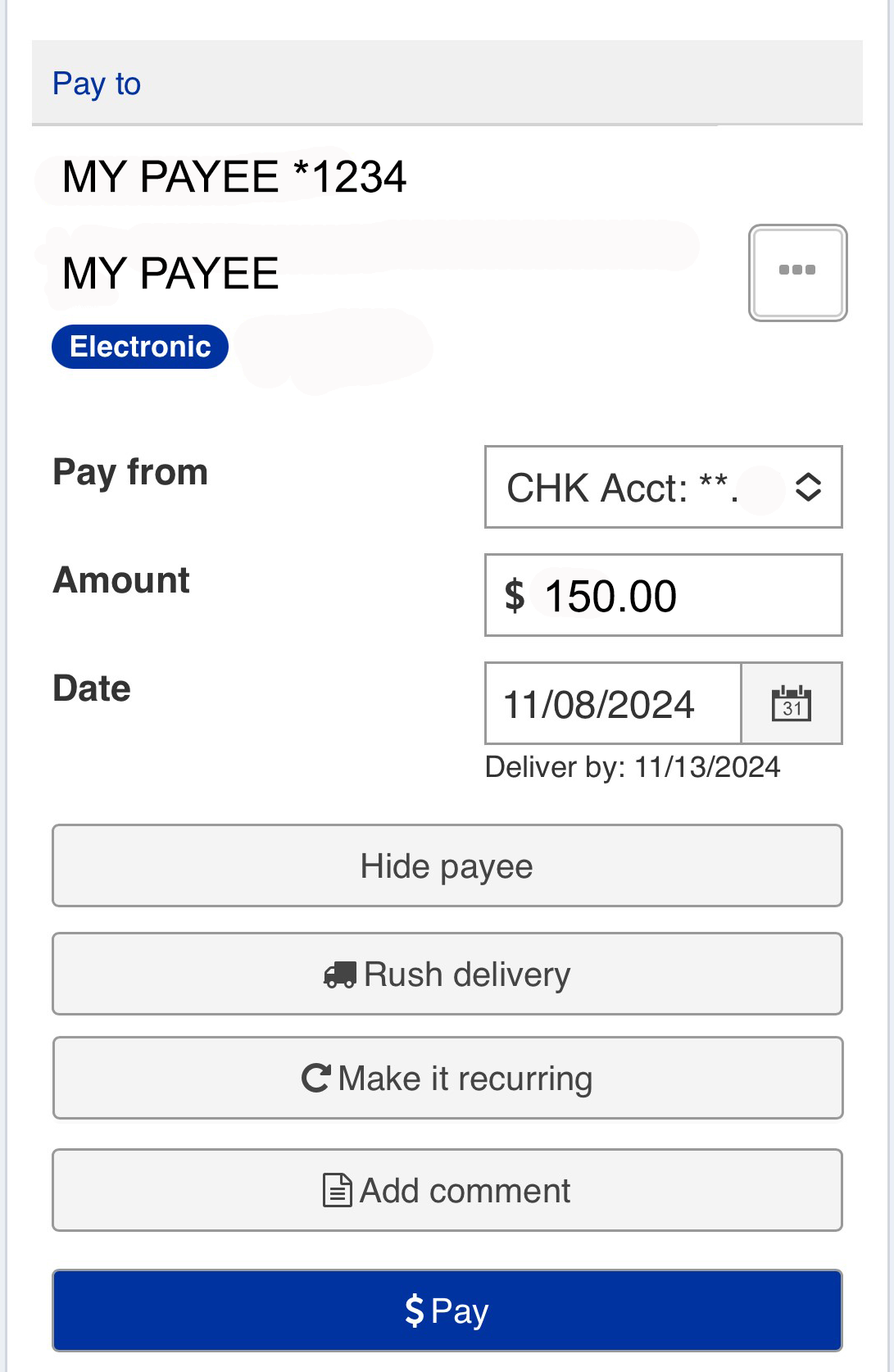The height and width of the screenshot is (1372, 894).
Task: Click the Electronic payment badge
Action: pos(139,346)
